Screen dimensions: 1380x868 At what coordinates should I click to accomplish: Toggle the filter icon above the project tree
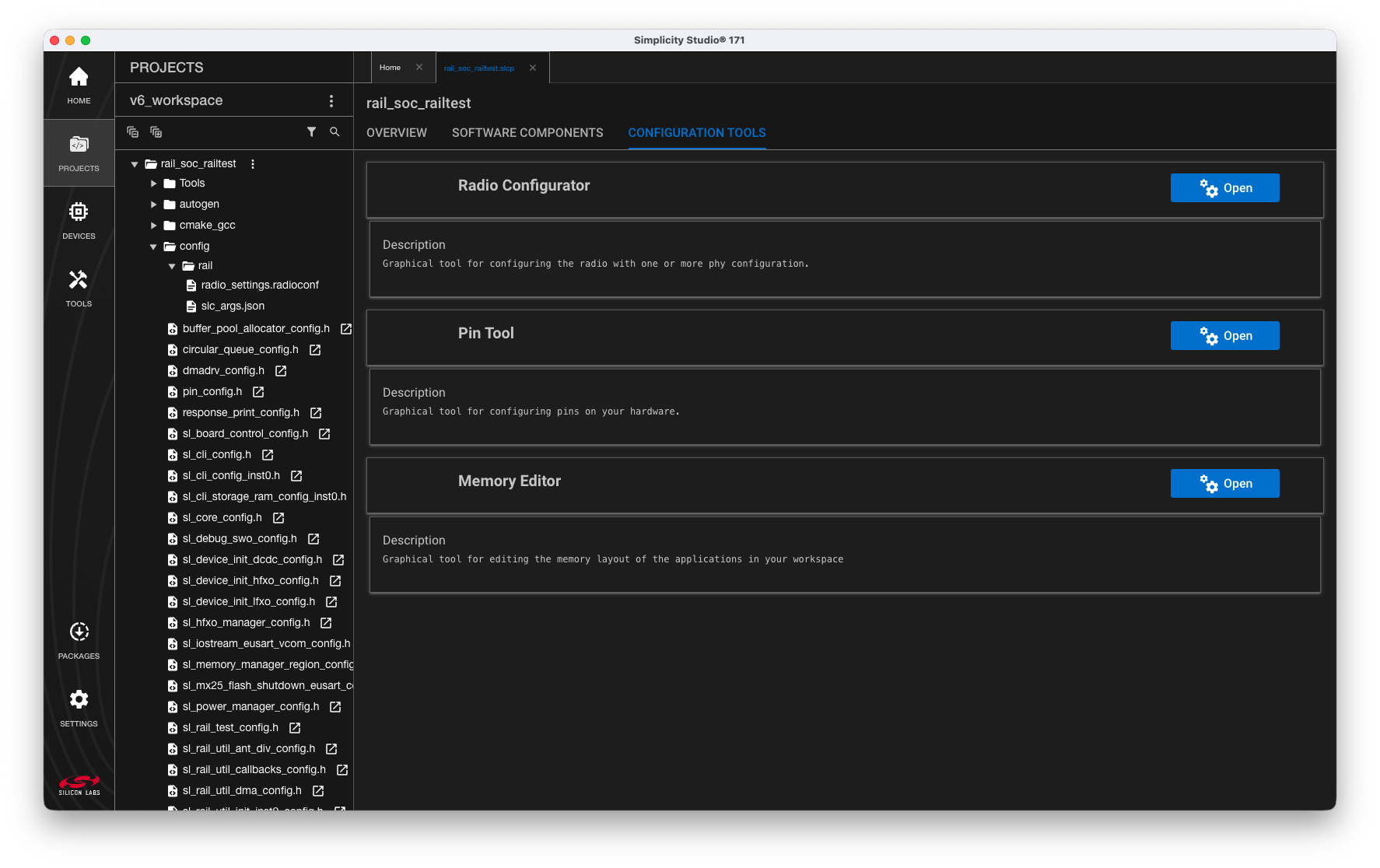click(312, 132)
